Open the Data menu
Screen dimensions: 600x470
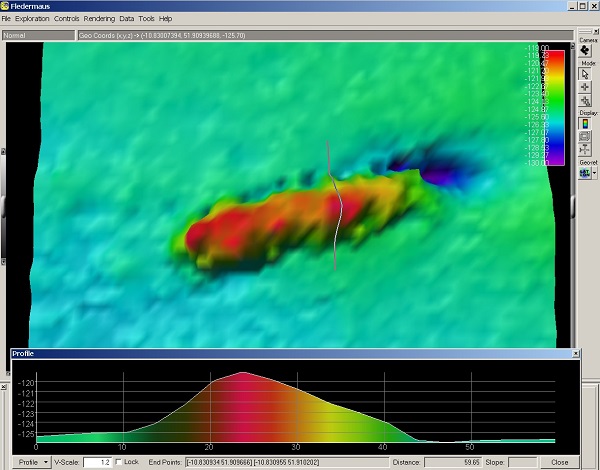pyautogui.click(x=127, y=18)
